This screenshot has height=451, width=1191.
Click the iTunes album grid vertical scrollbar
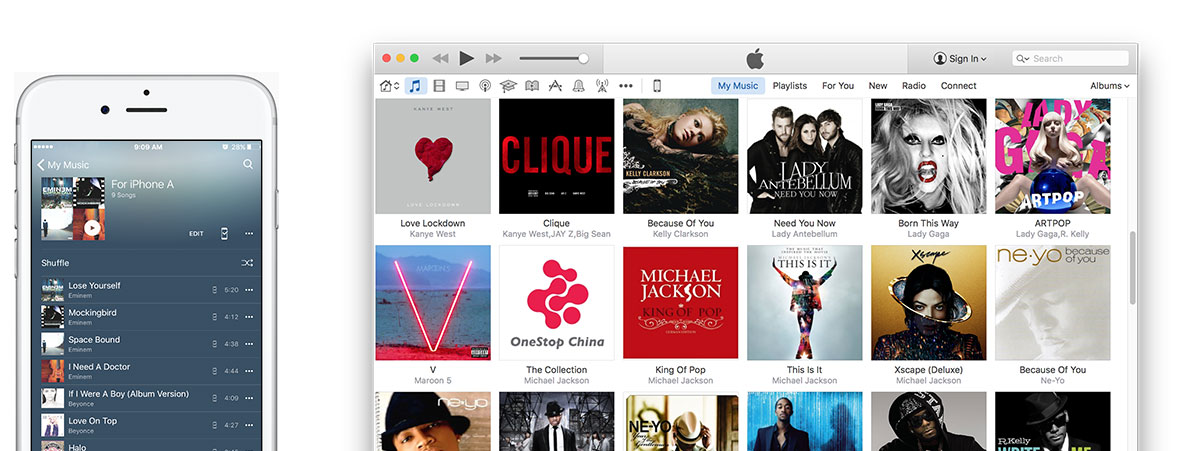pos(1133,266)
